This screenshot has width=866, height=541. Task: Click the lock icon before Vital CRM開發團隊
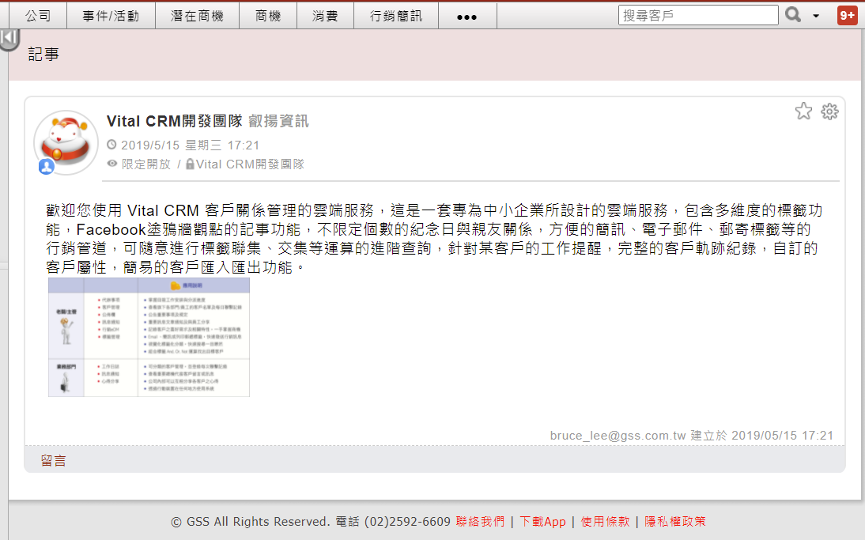coord(190,164)
